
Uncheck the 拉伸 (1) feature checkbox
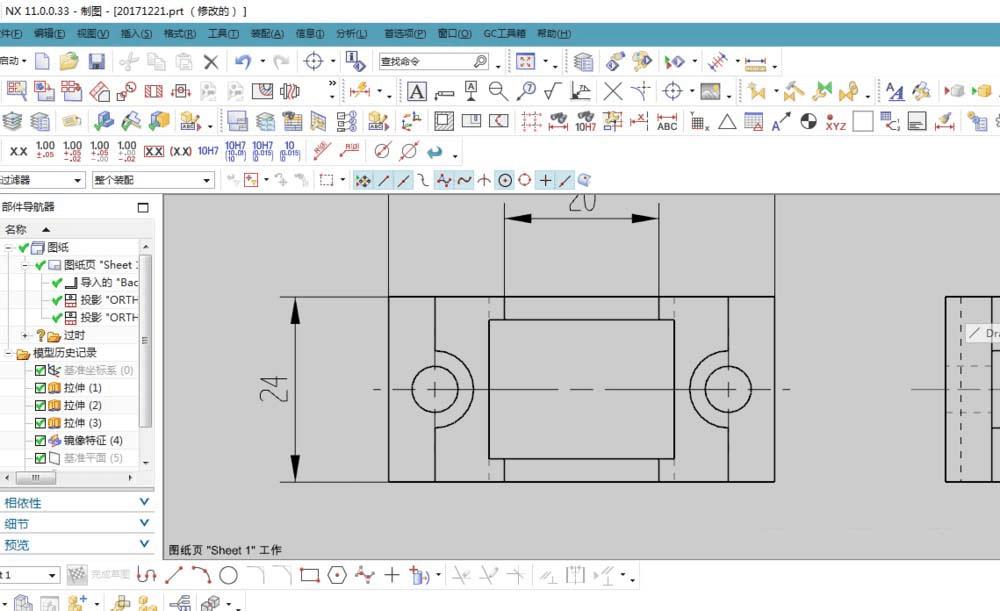(x=40, y=388)
